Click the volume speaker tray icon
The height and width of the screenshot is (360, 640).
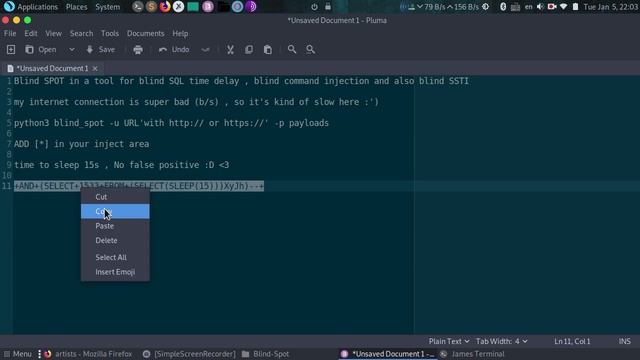point(540,7)
